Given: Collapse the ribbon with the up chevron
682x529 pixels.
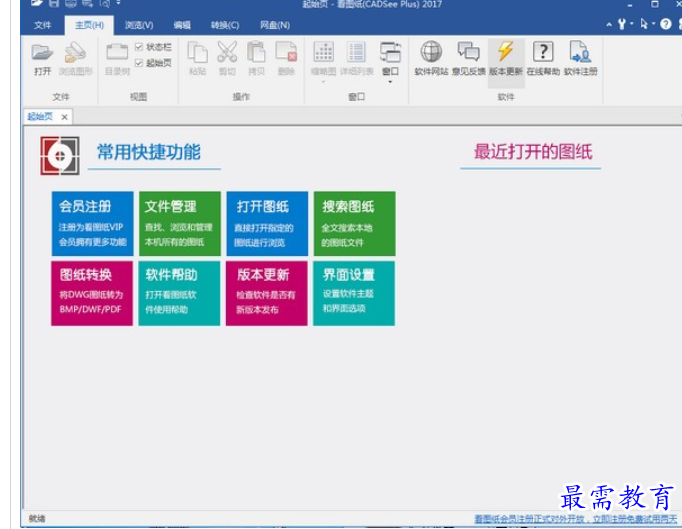Looking at the screenshot, I should pyautogui.click(x=609, y=25).
